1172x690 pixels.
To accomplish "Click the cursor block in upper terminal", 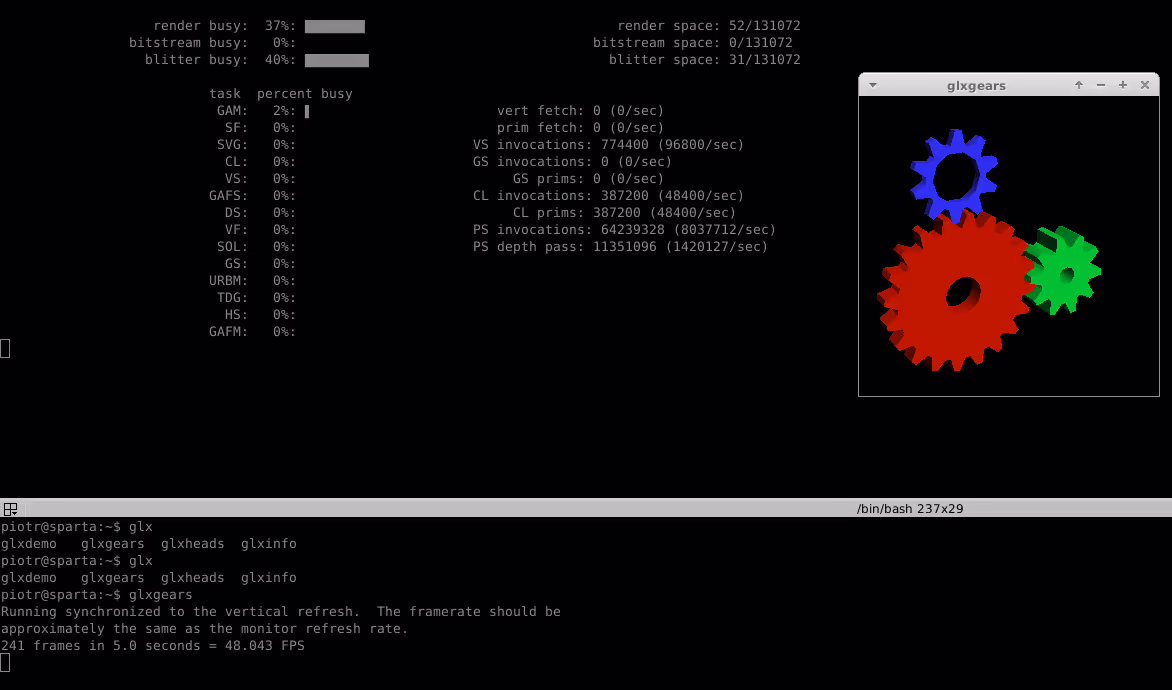I will [5, 348].
